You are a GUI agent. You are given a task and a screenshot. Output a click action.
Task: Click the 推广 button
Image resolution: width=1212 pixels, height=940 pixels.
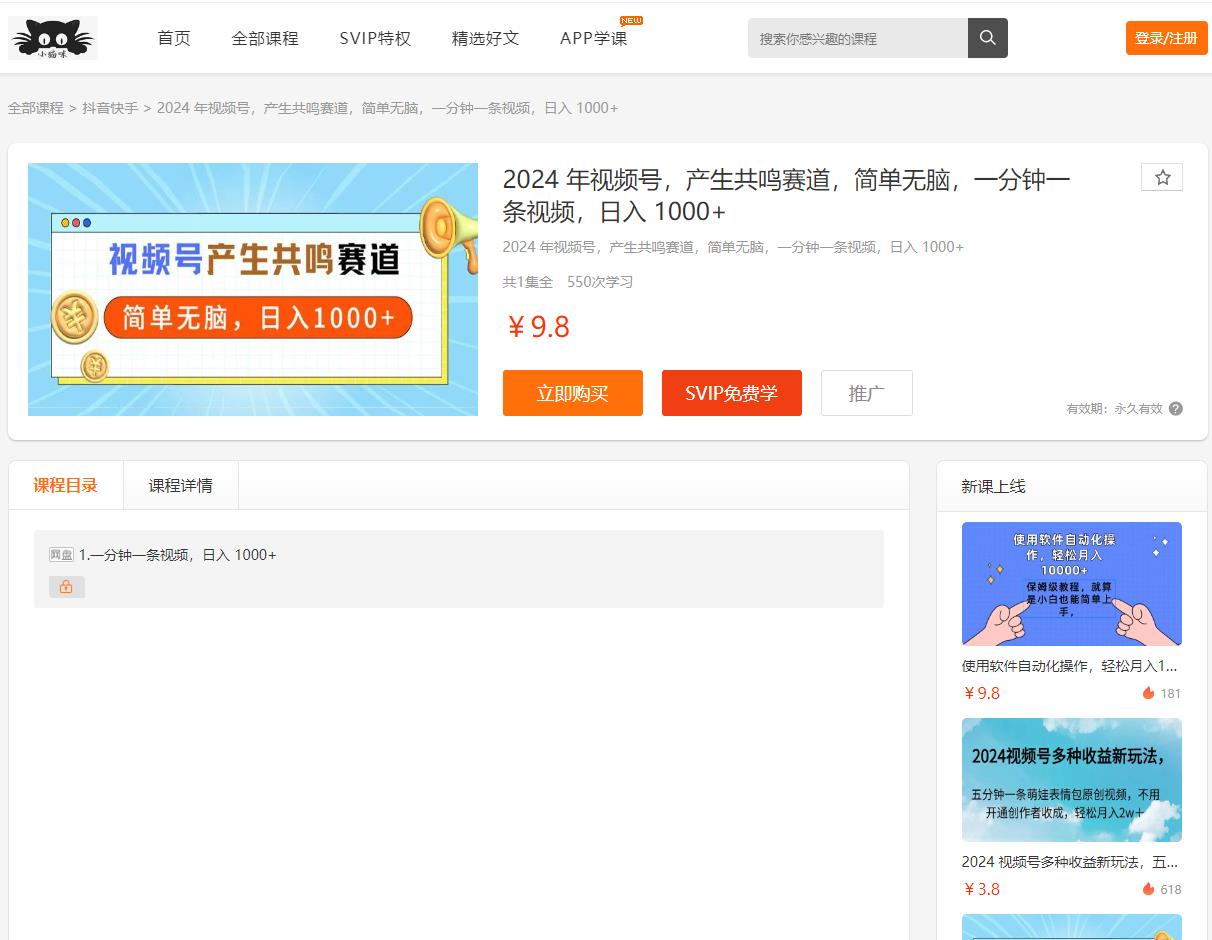point(867,393)
